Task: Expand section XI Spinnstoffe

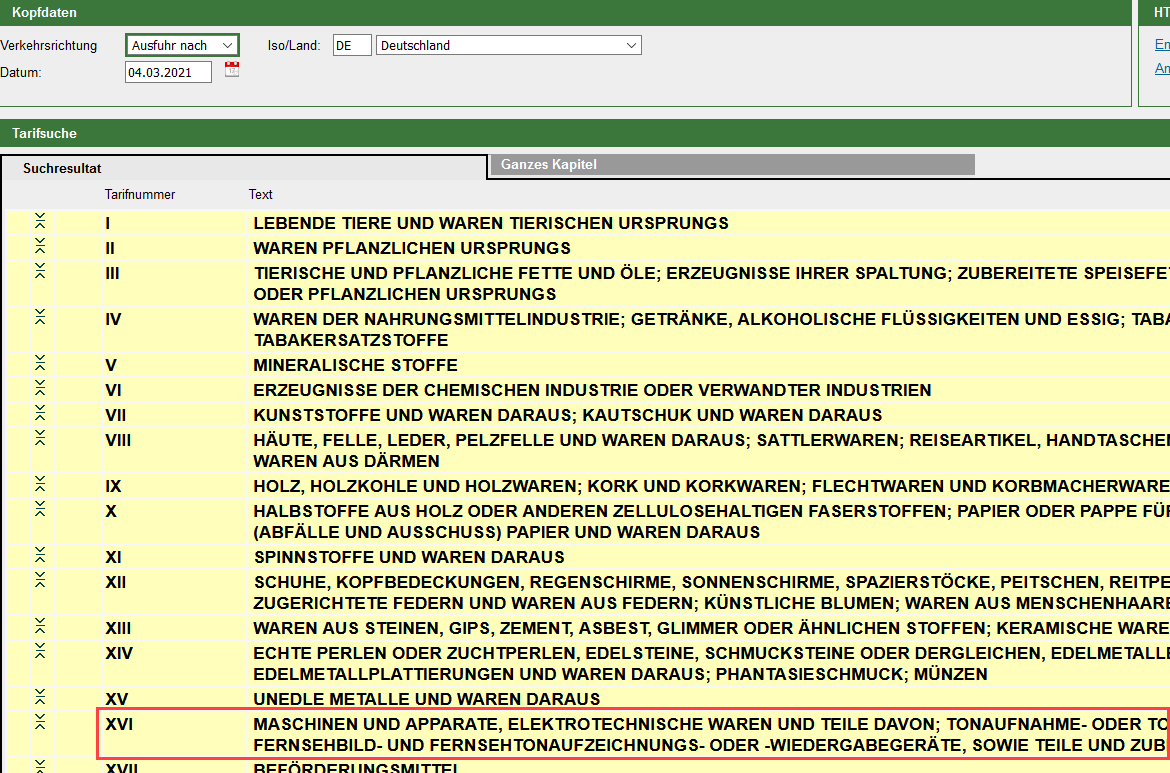Action: (40, 555)
